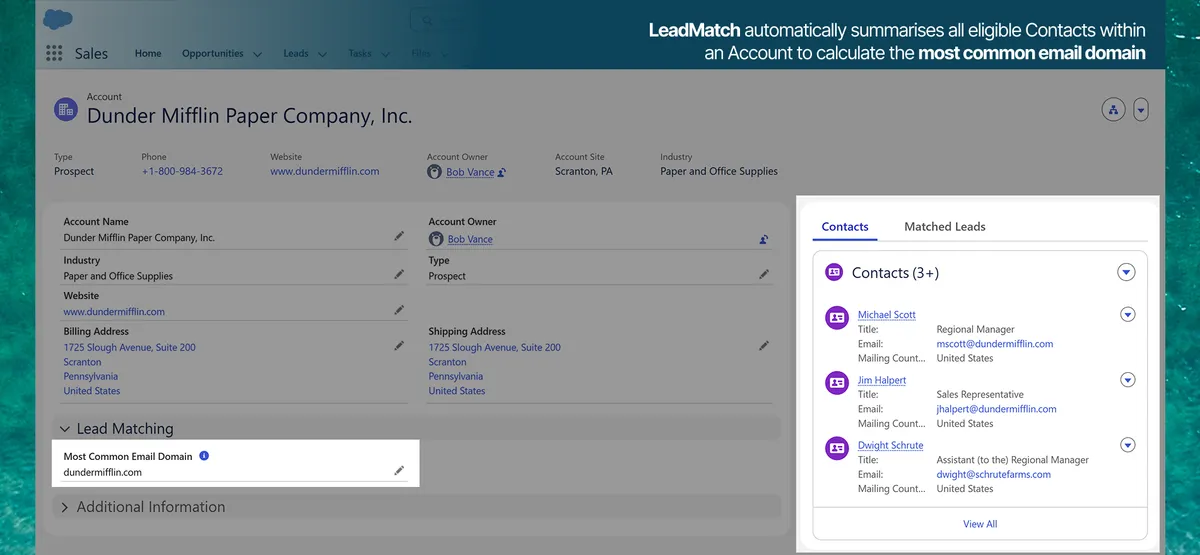Click Sales Representative title text
The height and width of the screenshot is (555, 1200).
point(980,394)
